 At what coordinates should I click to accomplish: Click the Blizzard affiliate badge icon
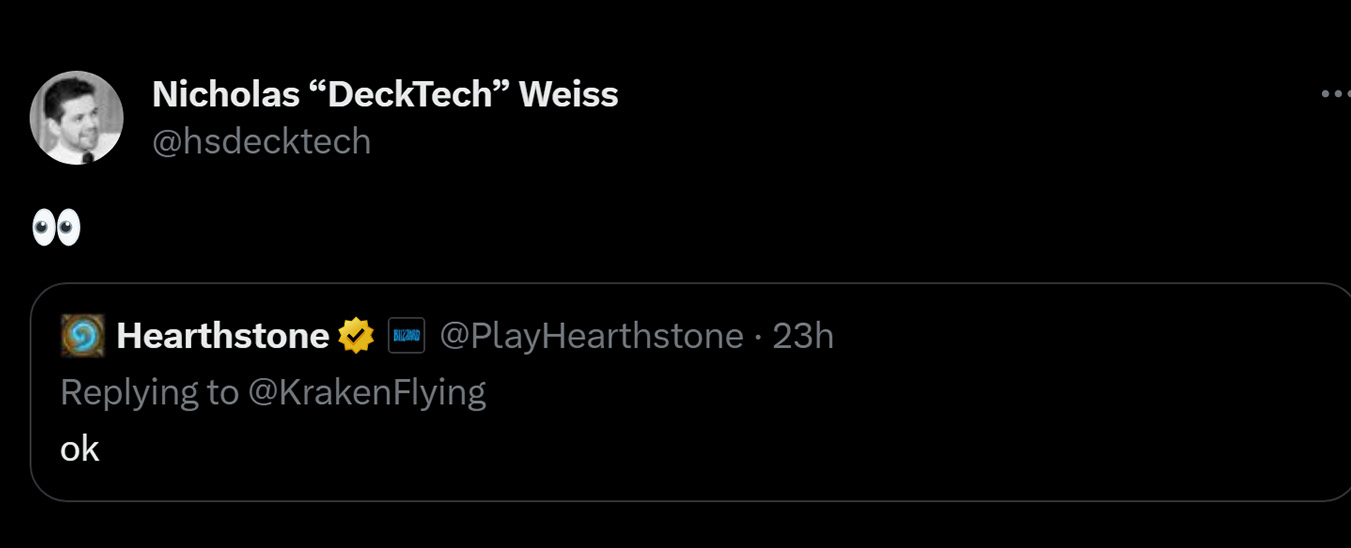tap(406, 336)
